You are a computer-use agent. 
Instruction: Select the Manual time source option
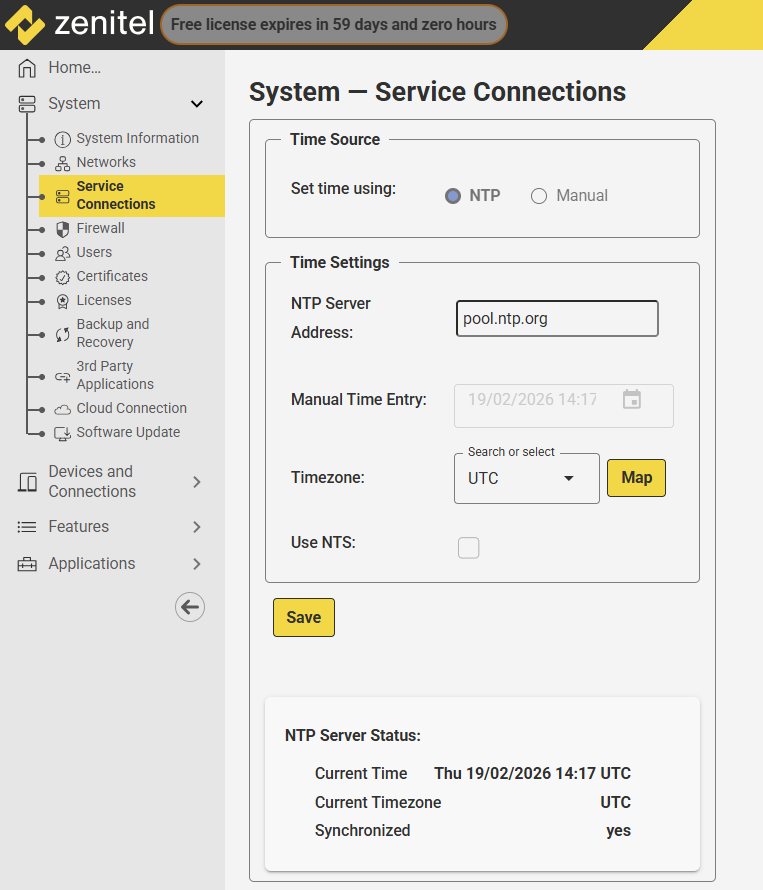[539, 196]
